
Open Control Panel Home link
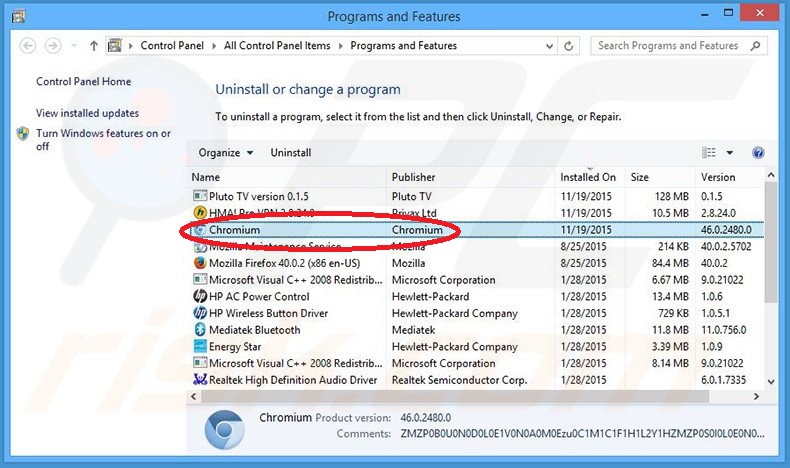click(84, 82)
